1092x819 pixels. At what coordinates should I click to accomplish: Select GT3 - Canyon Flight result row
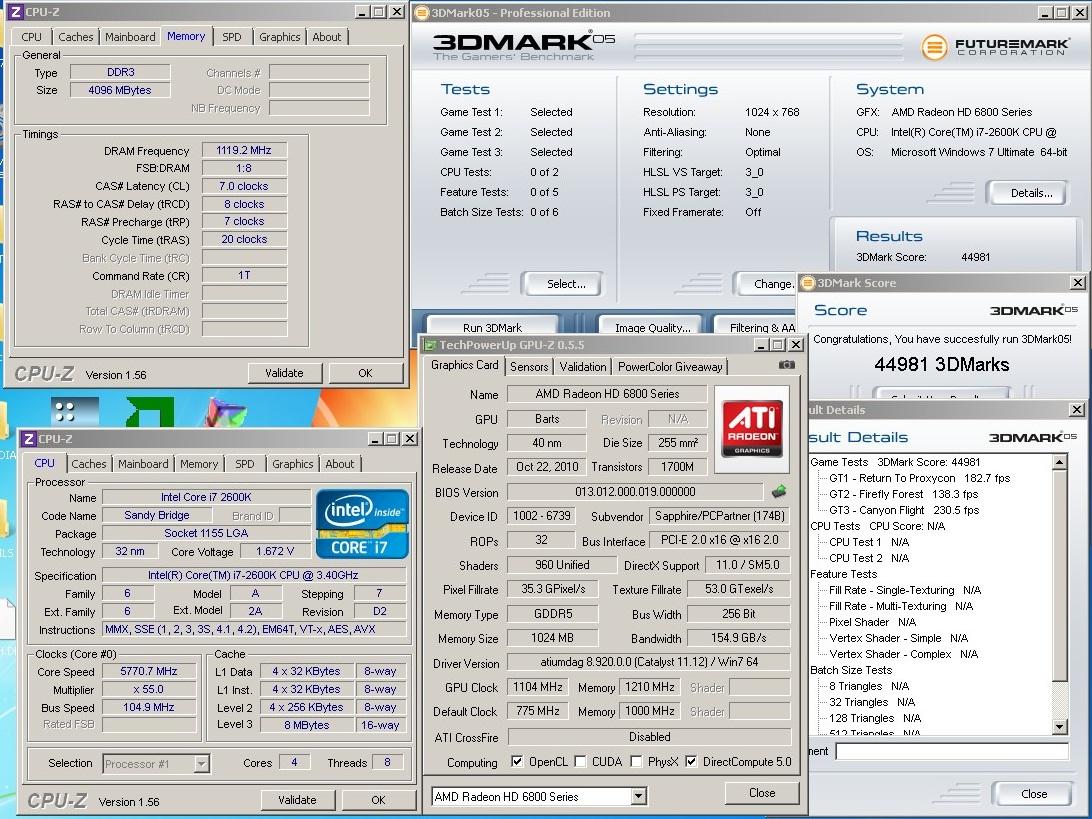[903, 510]
